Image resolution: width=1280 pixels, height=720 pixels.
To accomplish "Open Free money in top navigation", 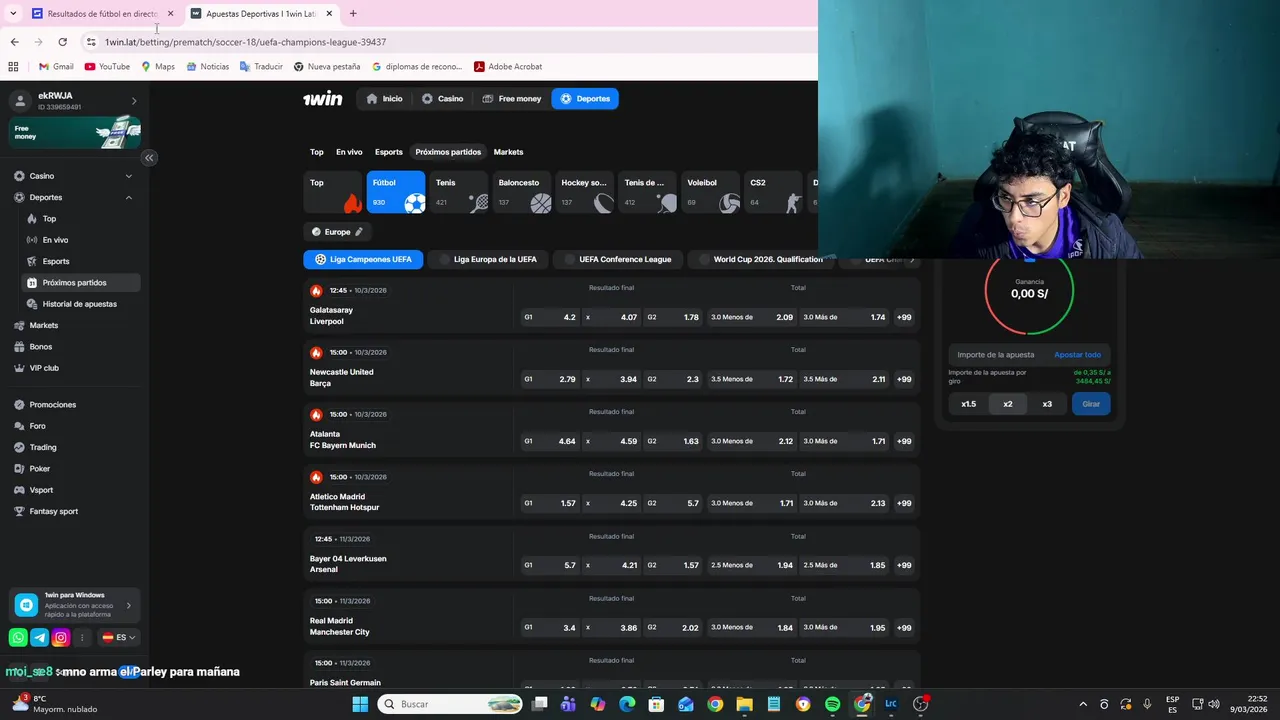I will point(511,99).
